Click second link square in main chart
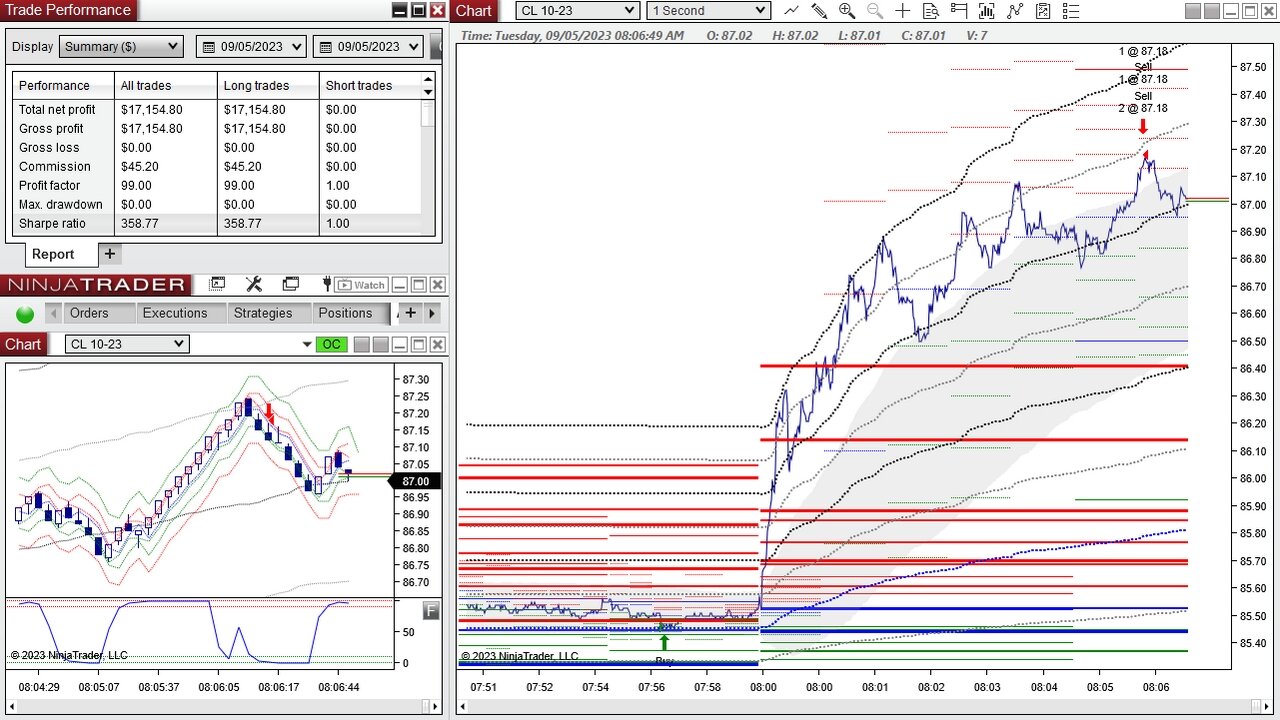The image size is (1280, 720). point(1214,11)
